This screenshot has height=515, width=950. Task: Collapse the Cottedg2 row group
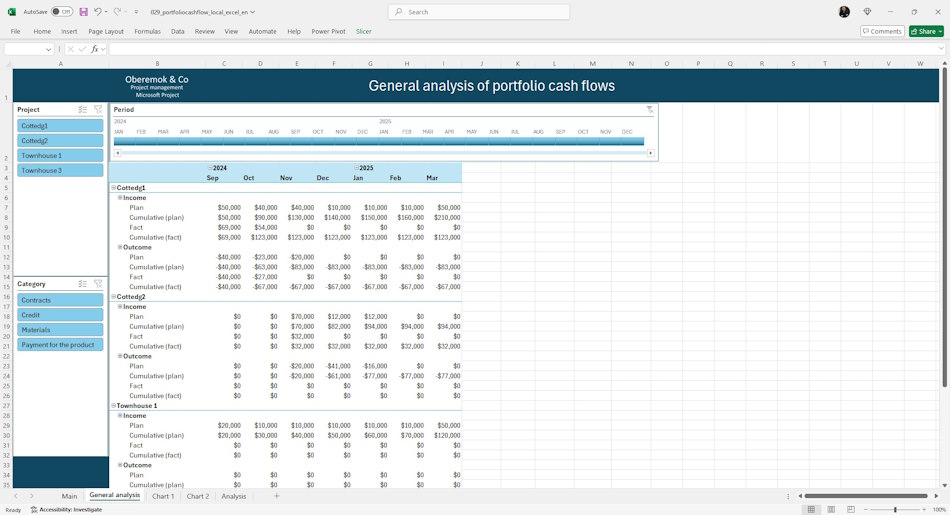pos(113,297)
